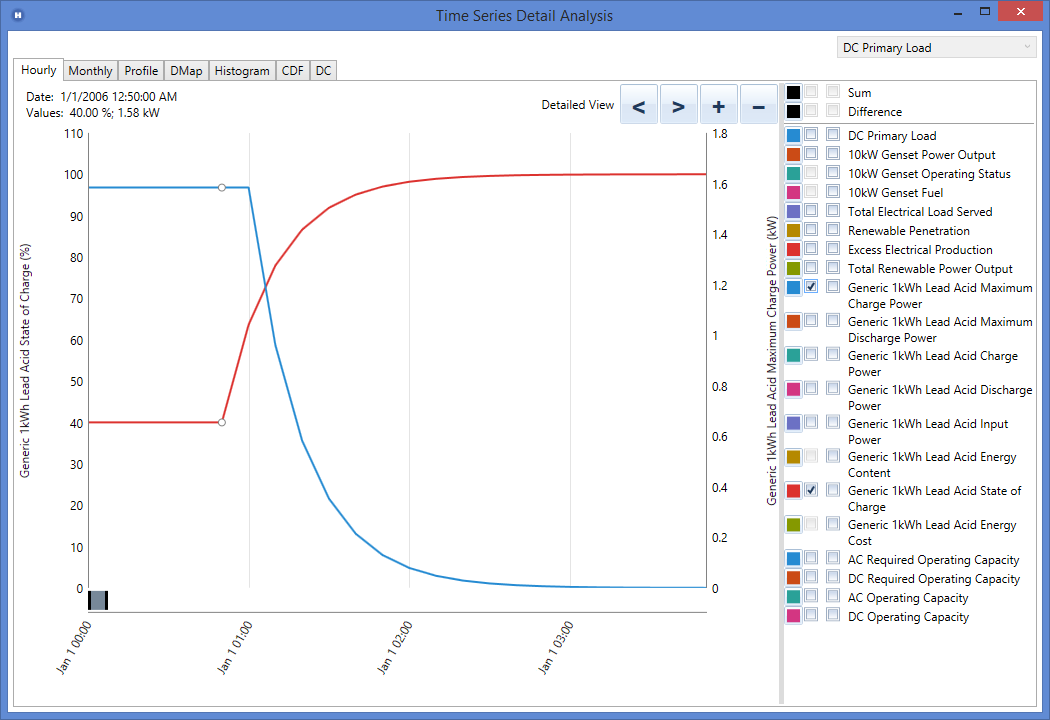The height and width of the screenshot is (720, 1050).
Task: Open the DC Primary Load dropdown
Action: pos(936,47)
